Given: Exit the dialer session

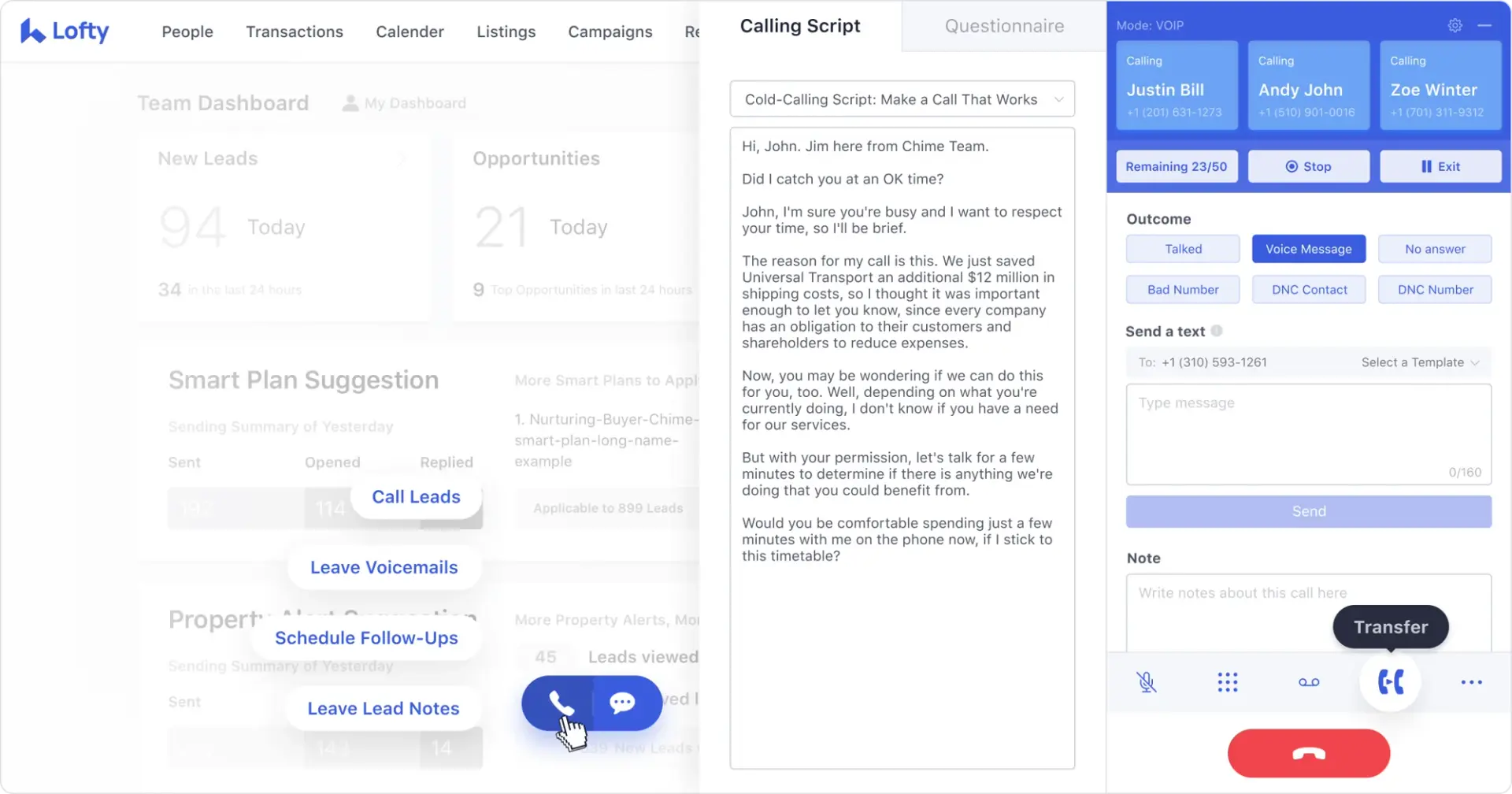Looking at the screenshot, I should (x=1440, y=166).
